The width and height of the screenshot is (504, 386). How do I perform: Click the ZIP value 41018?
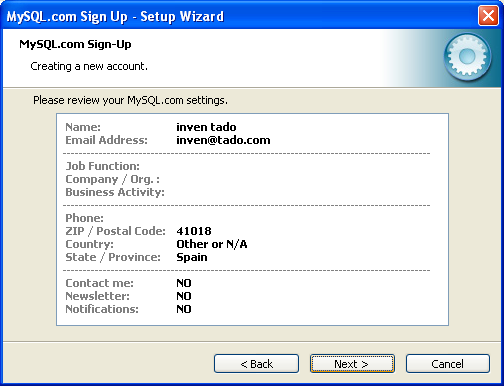194,231
